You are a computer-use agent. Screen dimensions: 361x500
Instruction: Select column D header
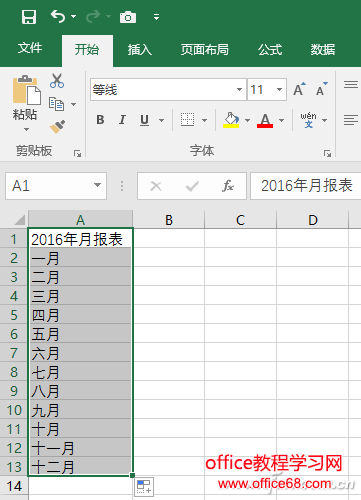pyautogui.click(x=313, y=220)
